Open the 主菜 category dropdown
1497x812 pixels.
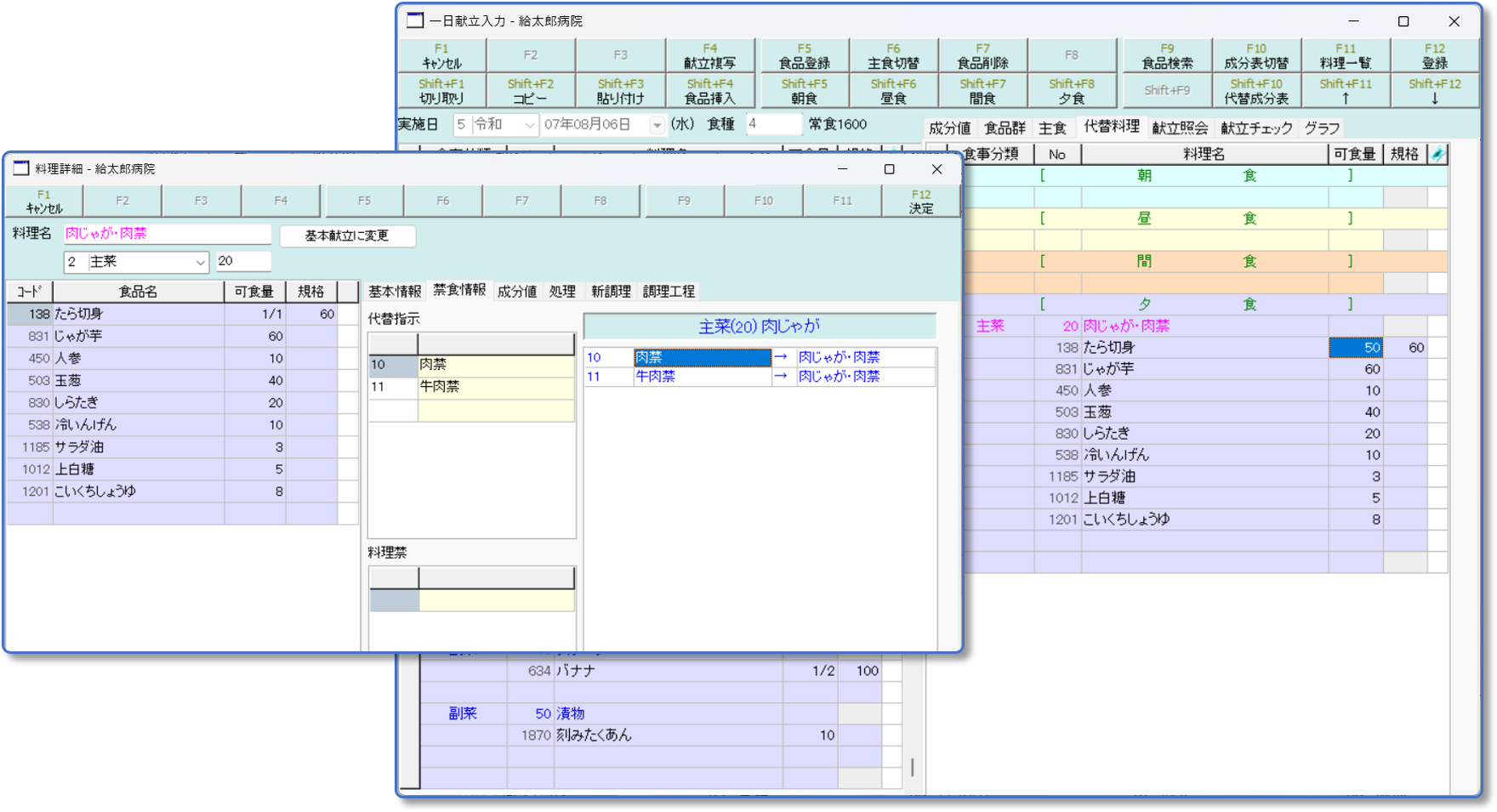click(x=200, y=262)
